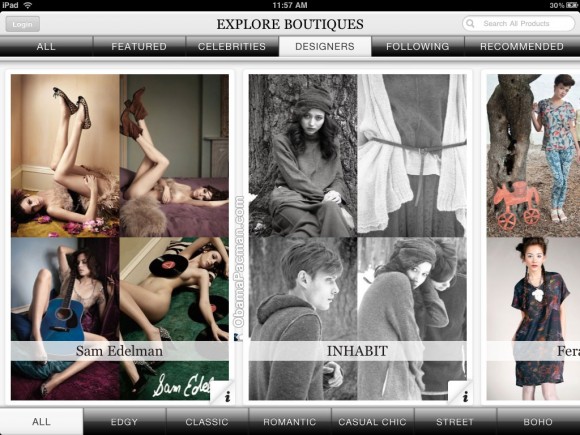Select the DESIGNERS tab
The height and width of the screenshot is (435, 580).
coord(325,46)
